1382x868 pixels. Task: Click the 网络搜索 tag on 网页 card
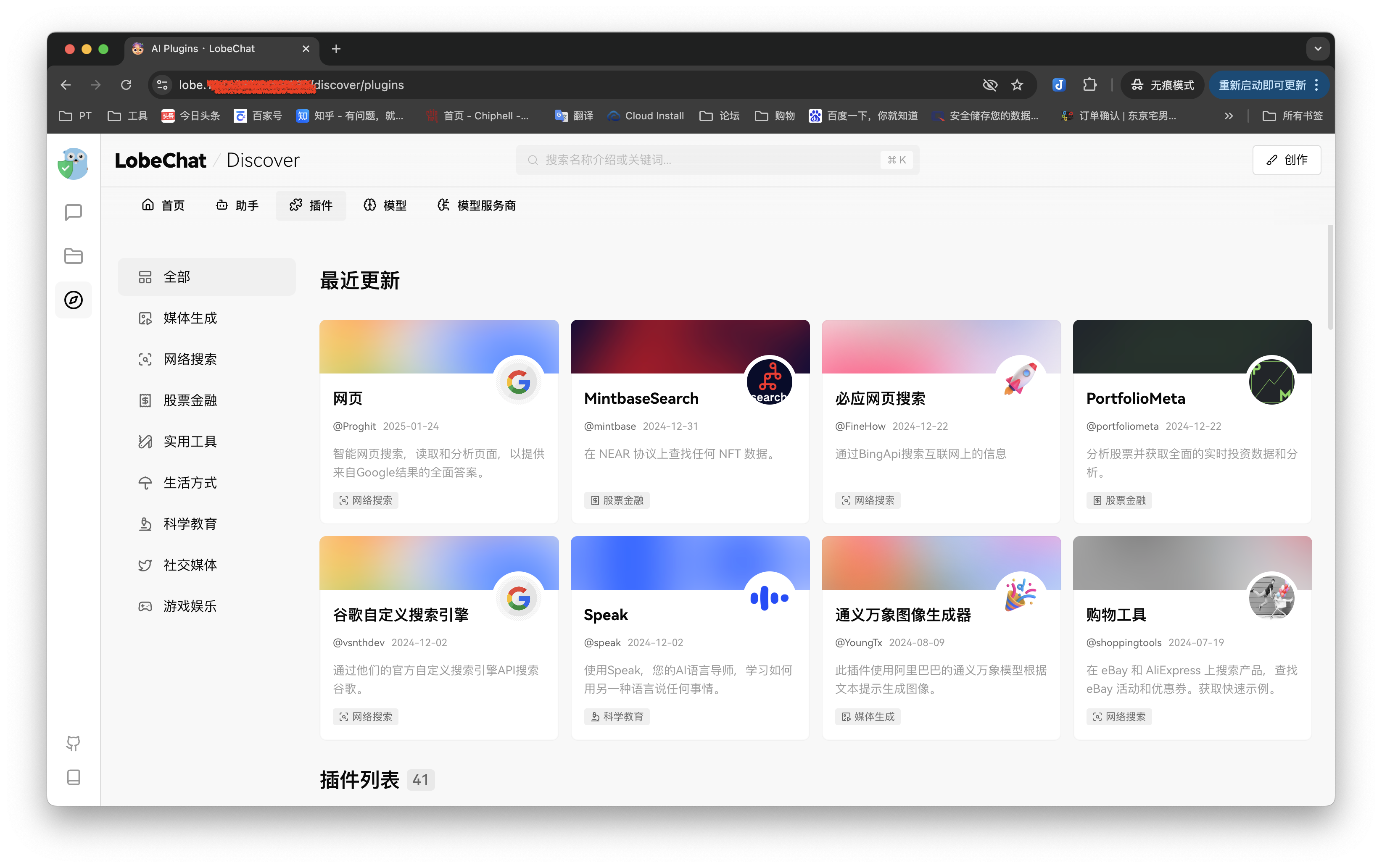[366, 500]
